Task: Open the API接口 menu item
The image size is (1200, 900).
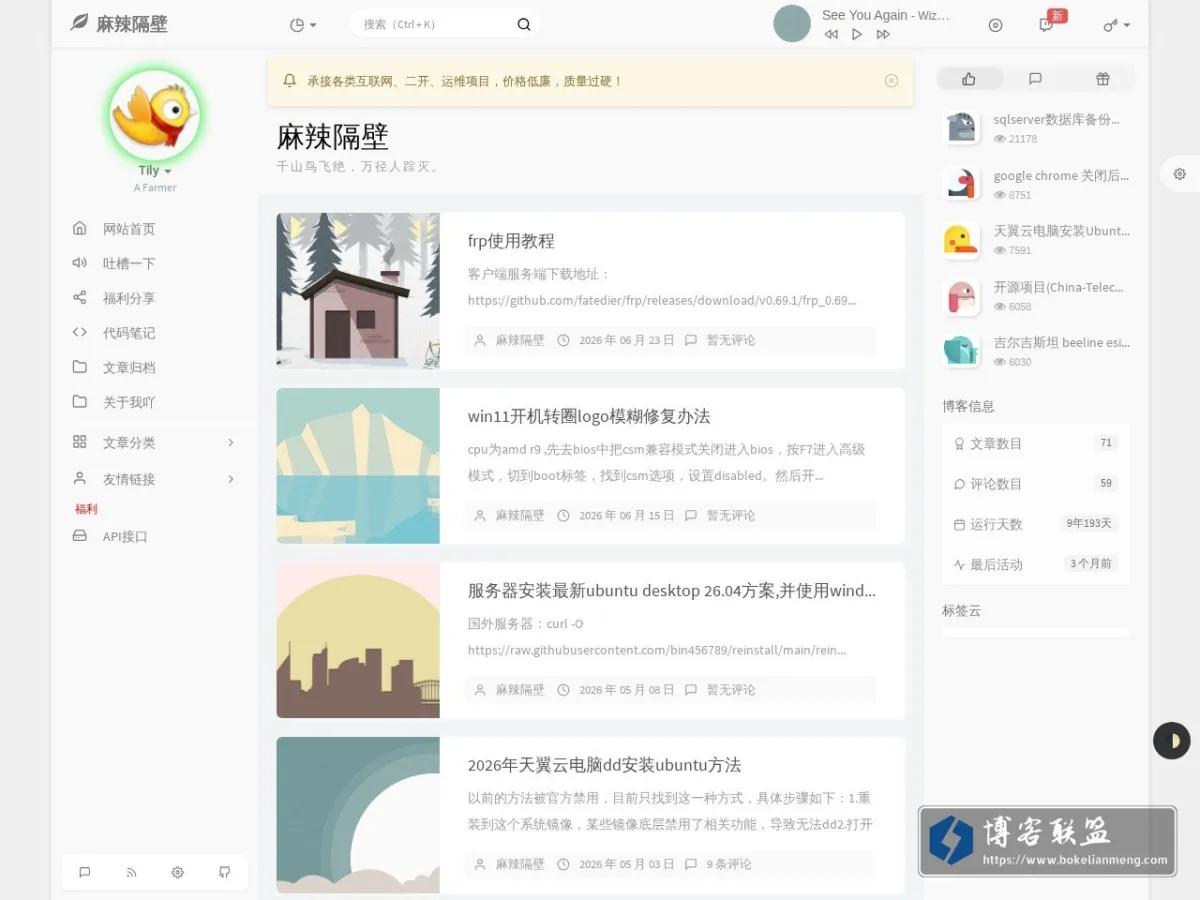Action: (x=154, y=537)
